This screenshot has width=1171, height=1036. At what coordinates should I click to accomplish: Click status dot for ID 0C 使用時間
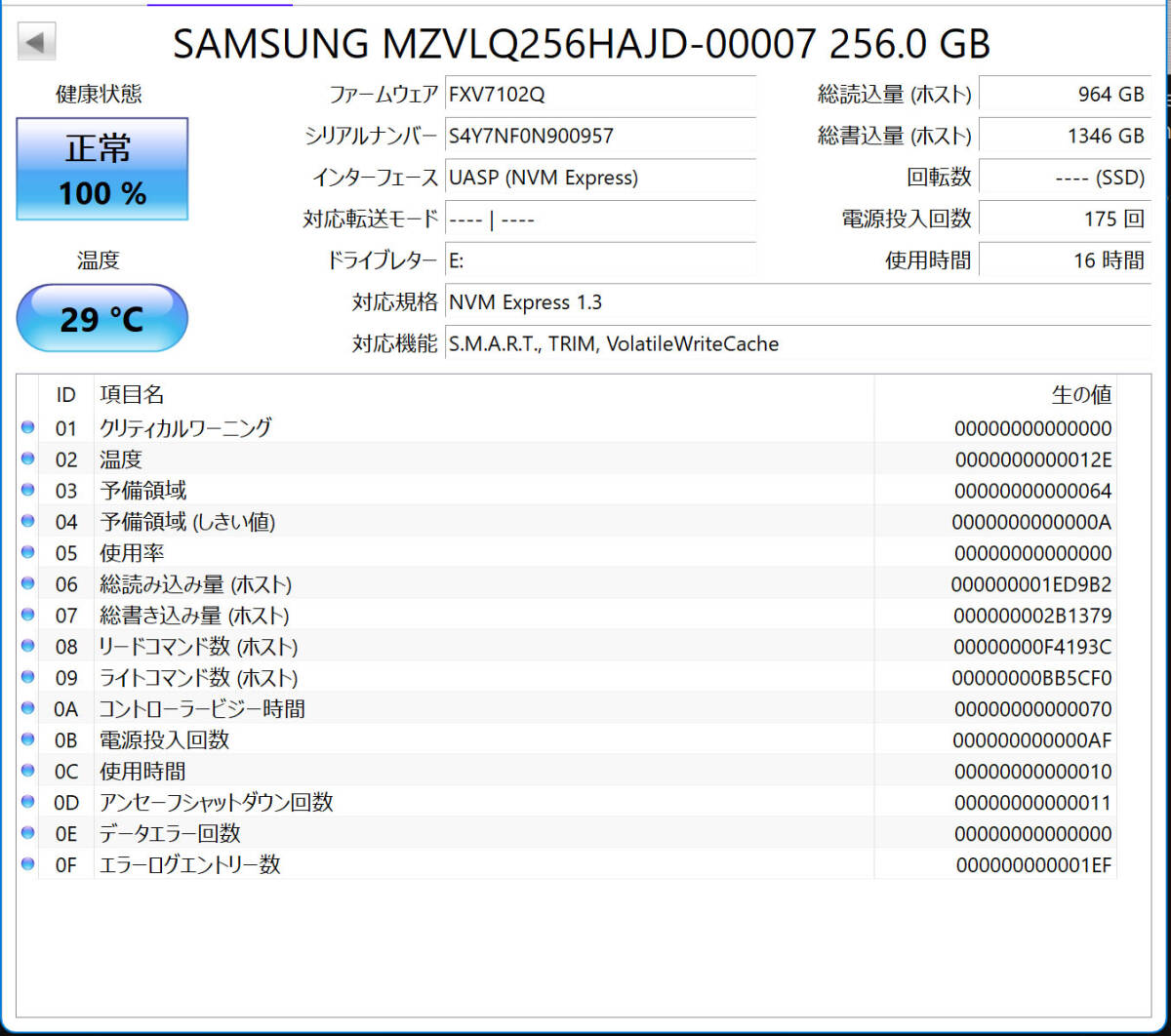pyautogui.click(x=27, y=771)
